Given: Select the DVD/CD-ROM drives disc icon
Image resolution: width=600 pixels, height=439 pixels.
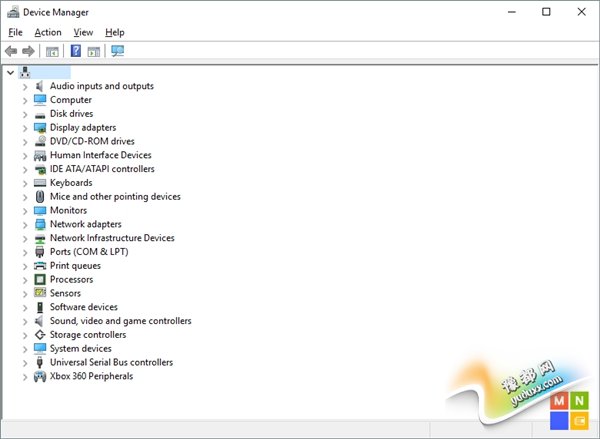Looking at the screenshot, I should (40, 142).
